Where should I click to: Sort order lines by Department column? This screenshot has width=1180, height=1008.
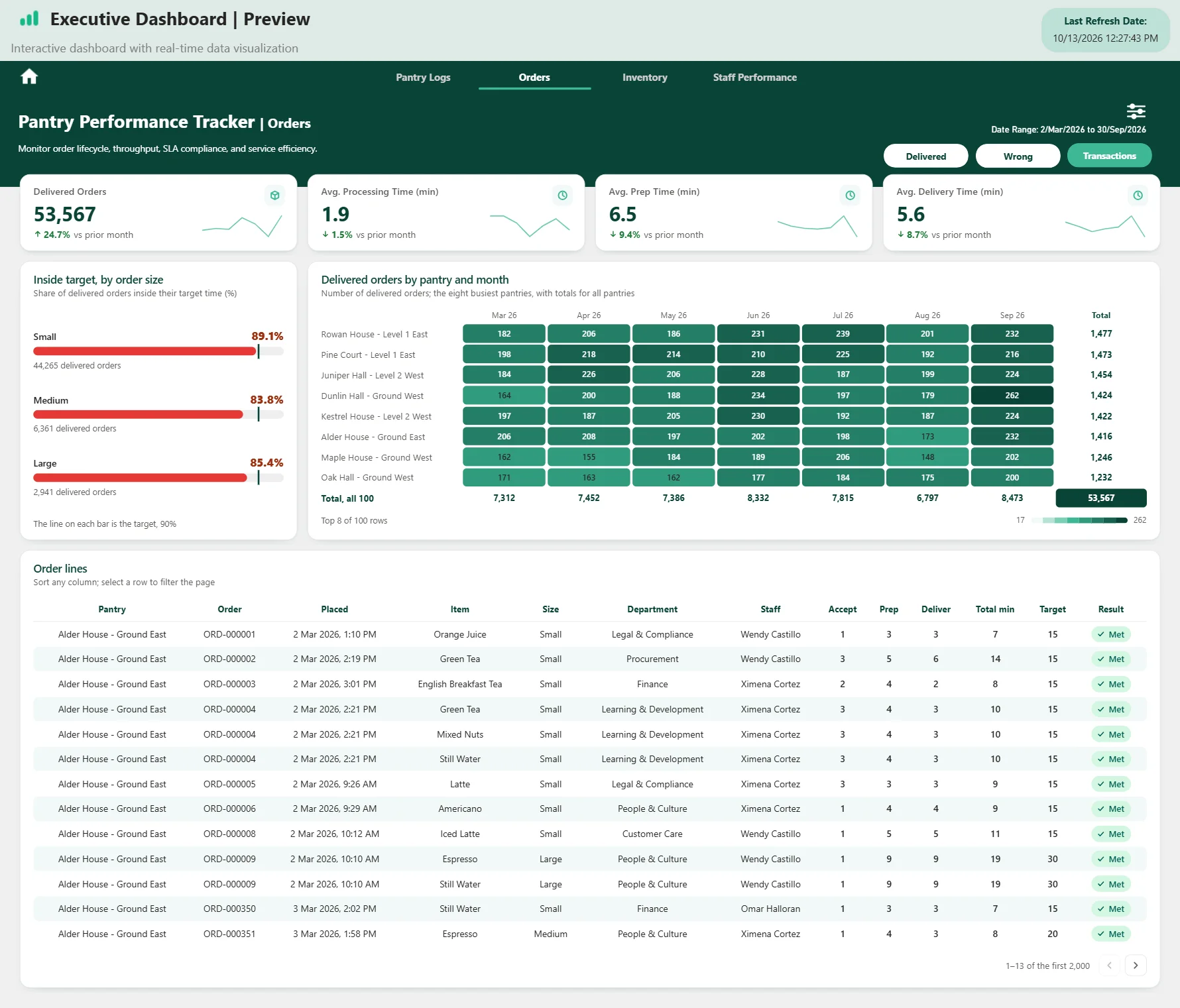(x=652, y=610)
